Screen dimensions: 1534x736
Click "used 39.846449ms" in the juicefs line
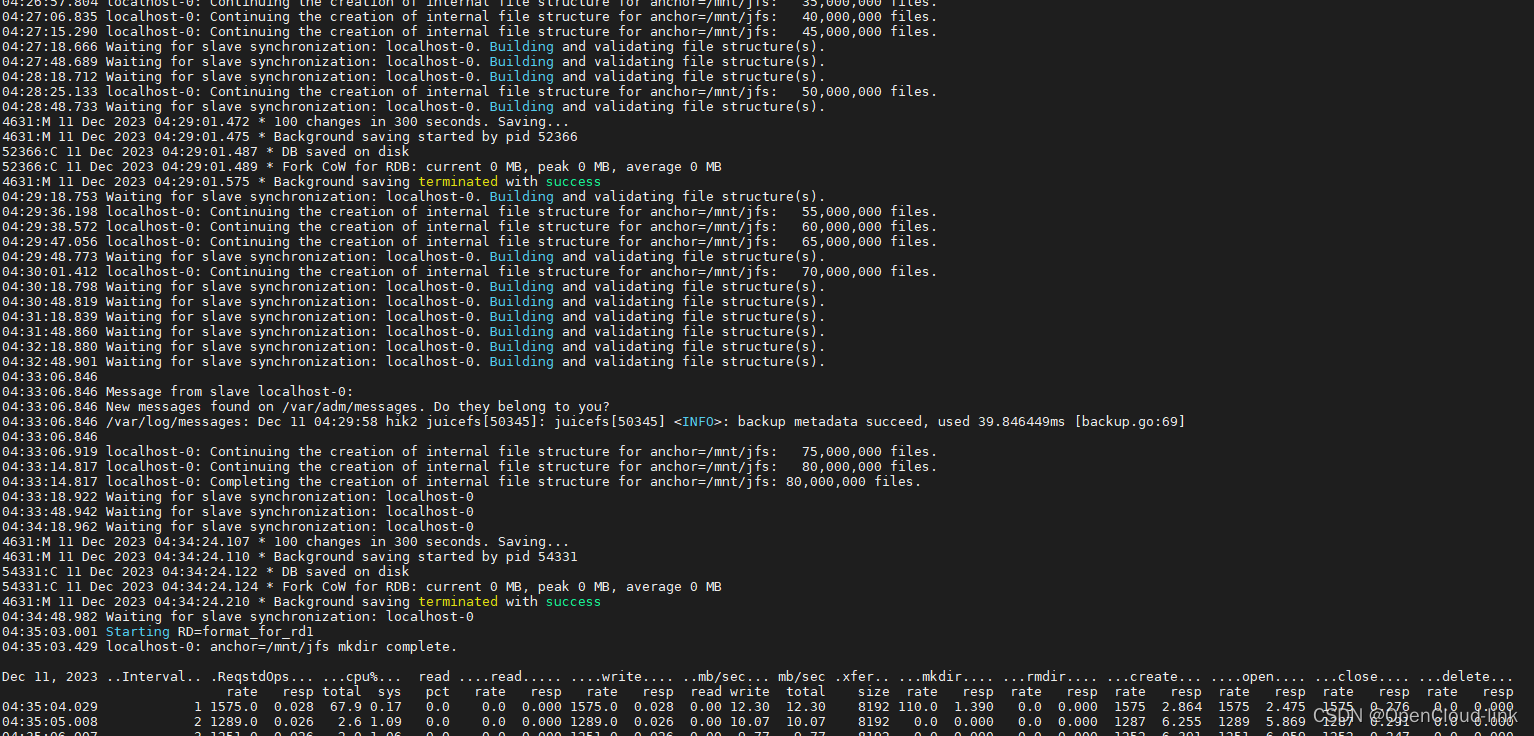point(1001,422)
